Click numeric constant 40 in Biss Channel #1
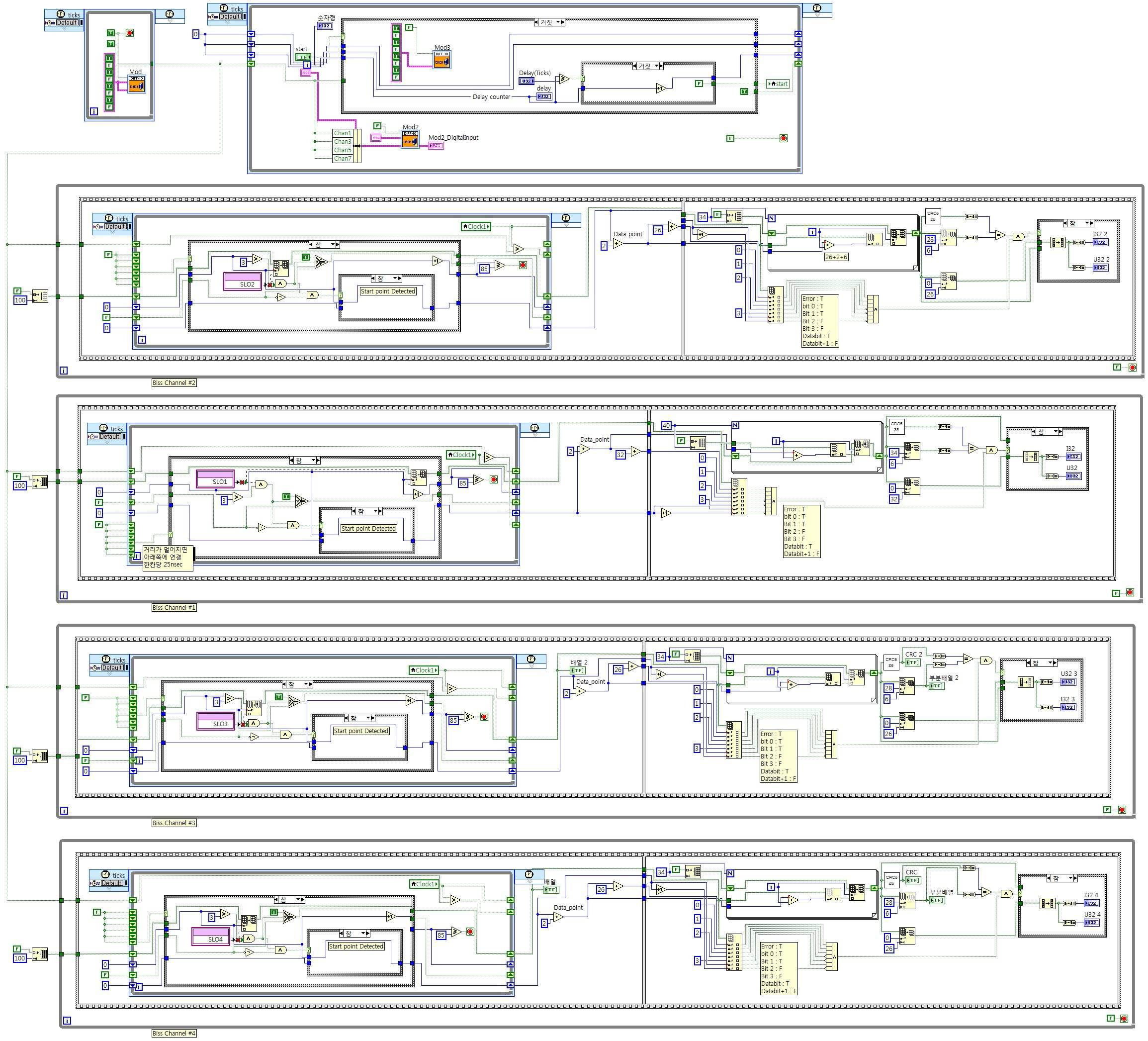1148x1041 pixels. [666, 426]
